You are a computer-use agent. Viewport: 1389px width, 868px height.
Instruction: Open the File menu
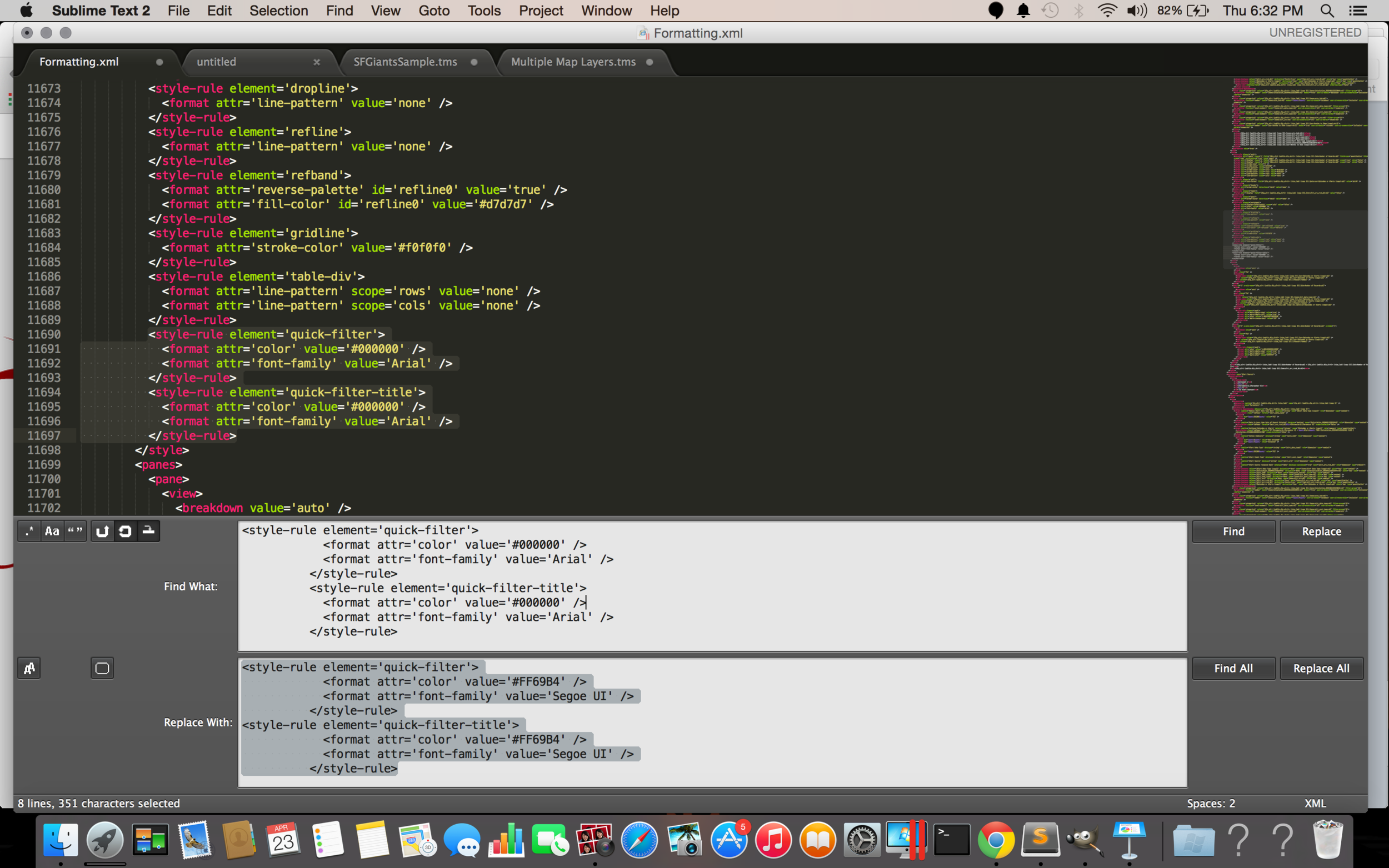pos(178,11)
